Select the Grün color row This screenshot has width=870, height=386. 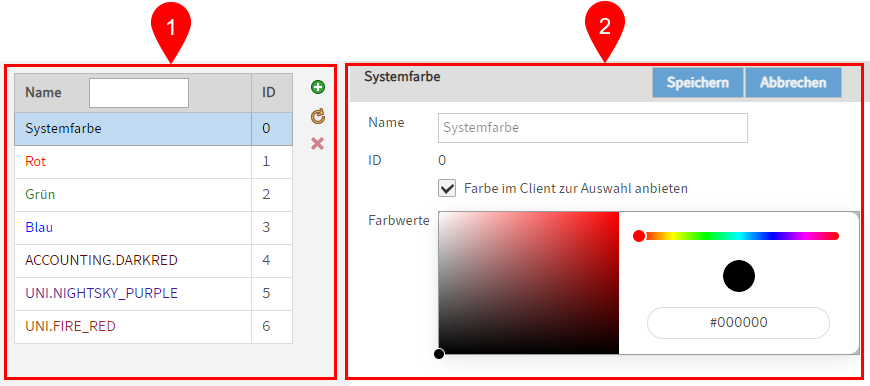point(153,195)
